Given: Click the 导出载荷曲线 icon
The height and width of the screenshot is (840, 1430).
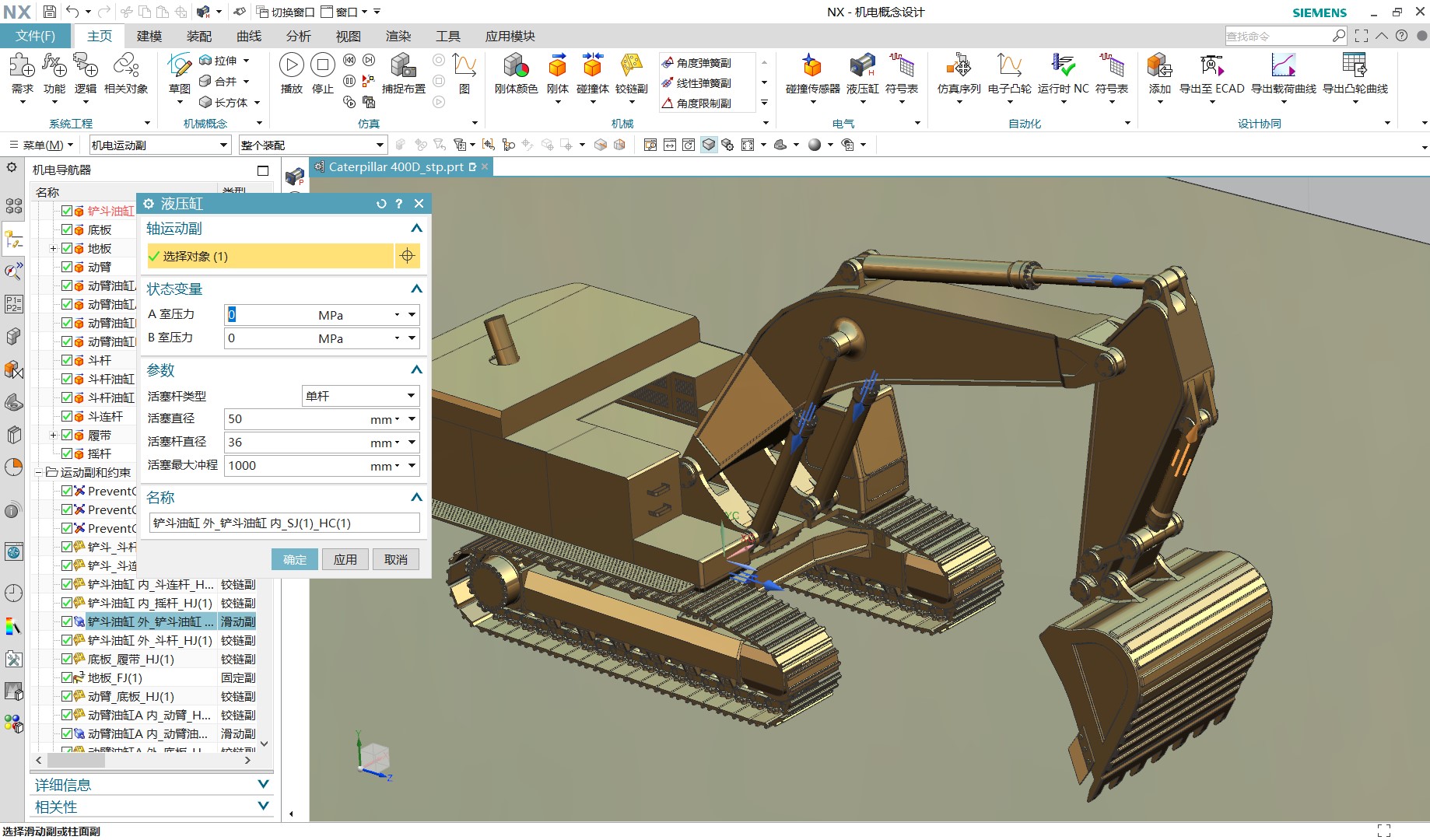Looking at the screenshot, I should 1283,65.
